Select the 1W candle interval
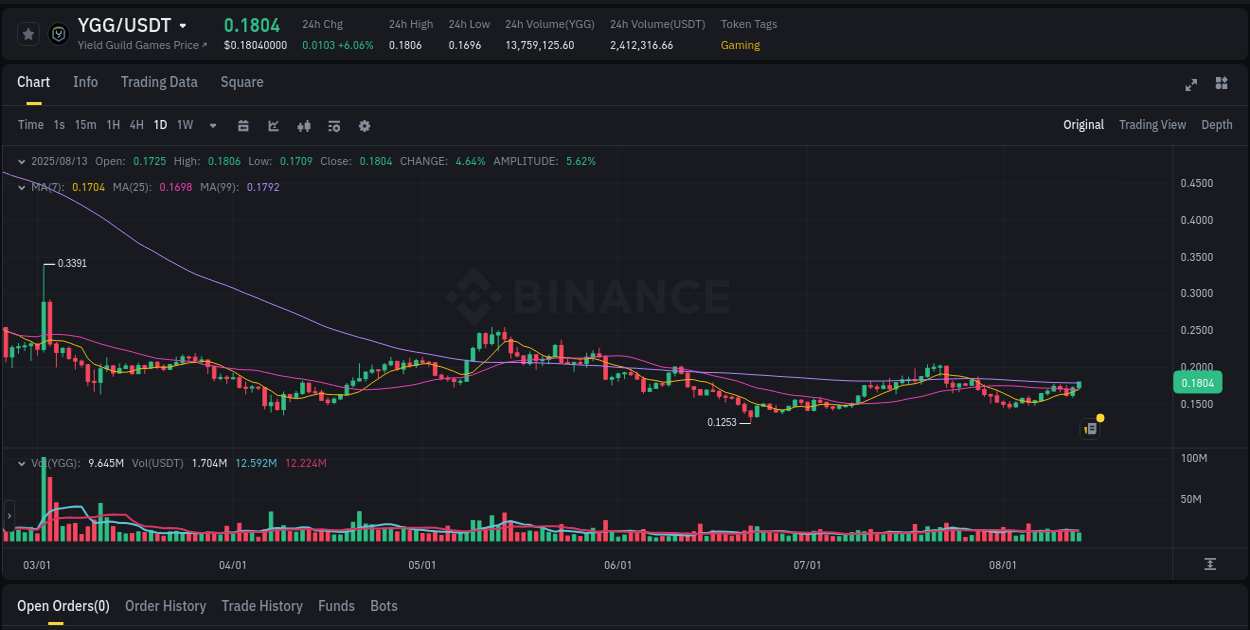This screenshot has height=630, width=1250. 184,125
